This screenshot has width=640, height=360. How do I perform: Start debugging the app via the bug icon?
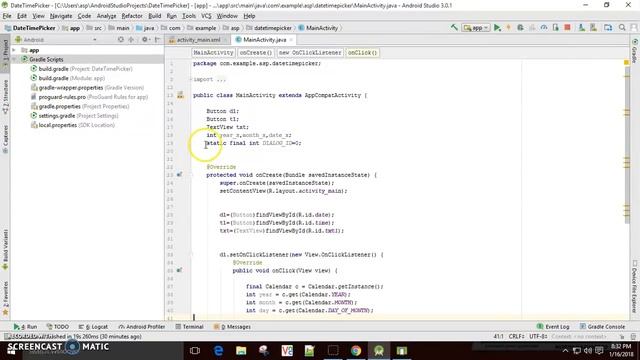(520, 27)
